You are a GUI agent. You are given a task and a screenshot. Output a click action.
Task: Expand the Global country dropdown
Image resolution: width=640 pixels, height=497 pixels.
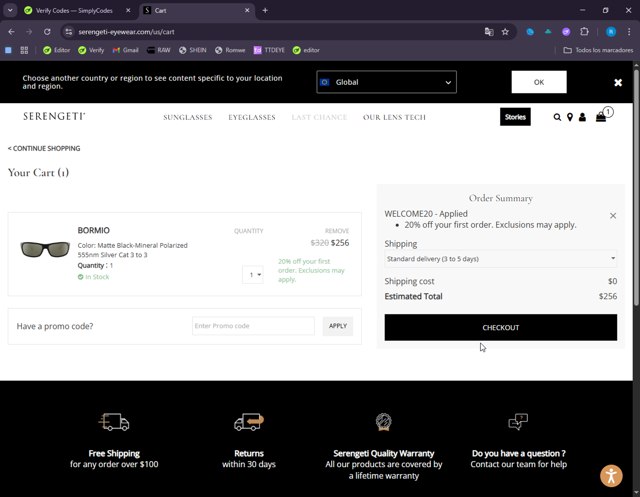coord(386,82)
